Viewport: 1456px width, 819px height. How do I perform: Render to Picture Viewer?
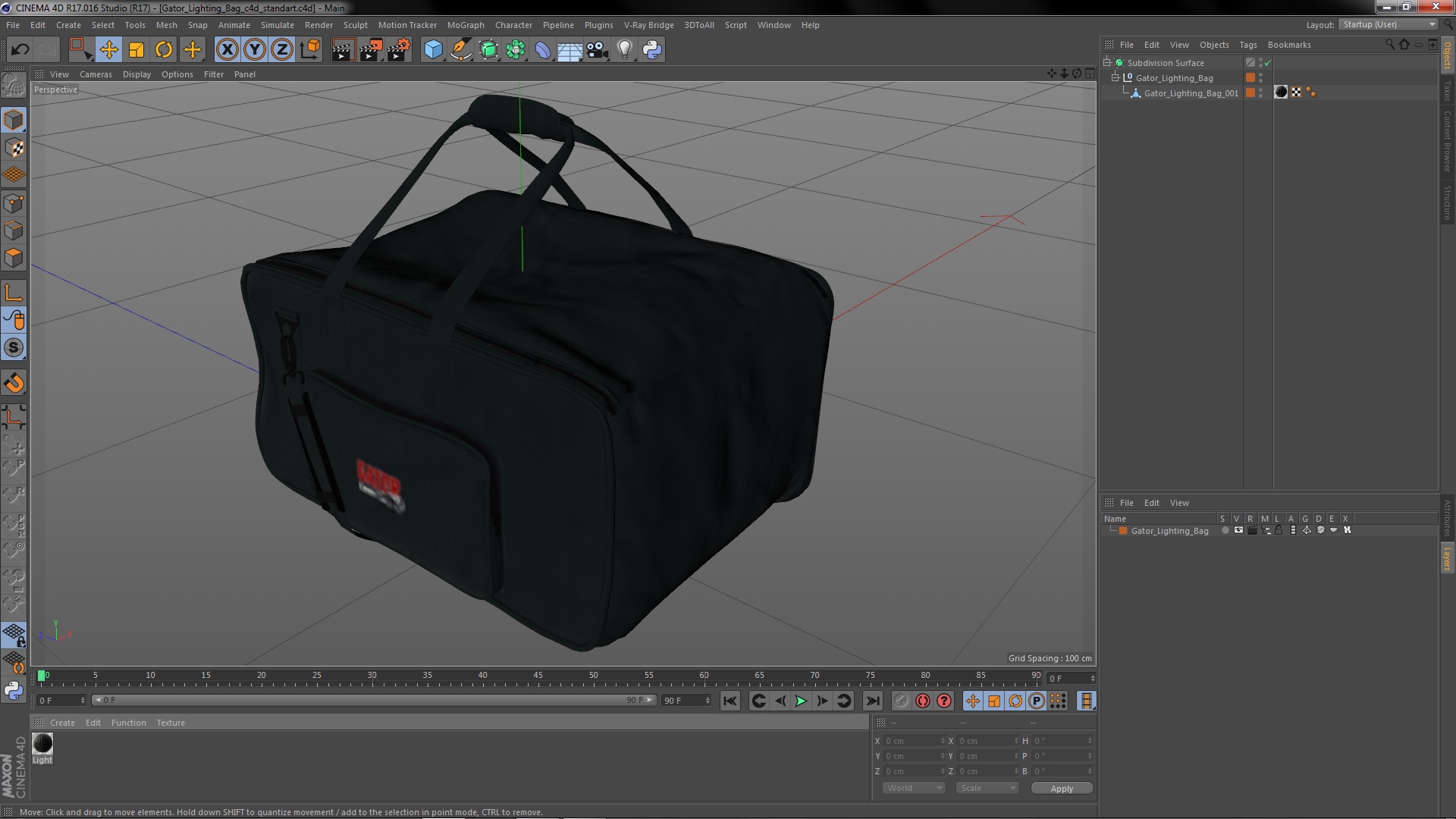coord(371,50)
